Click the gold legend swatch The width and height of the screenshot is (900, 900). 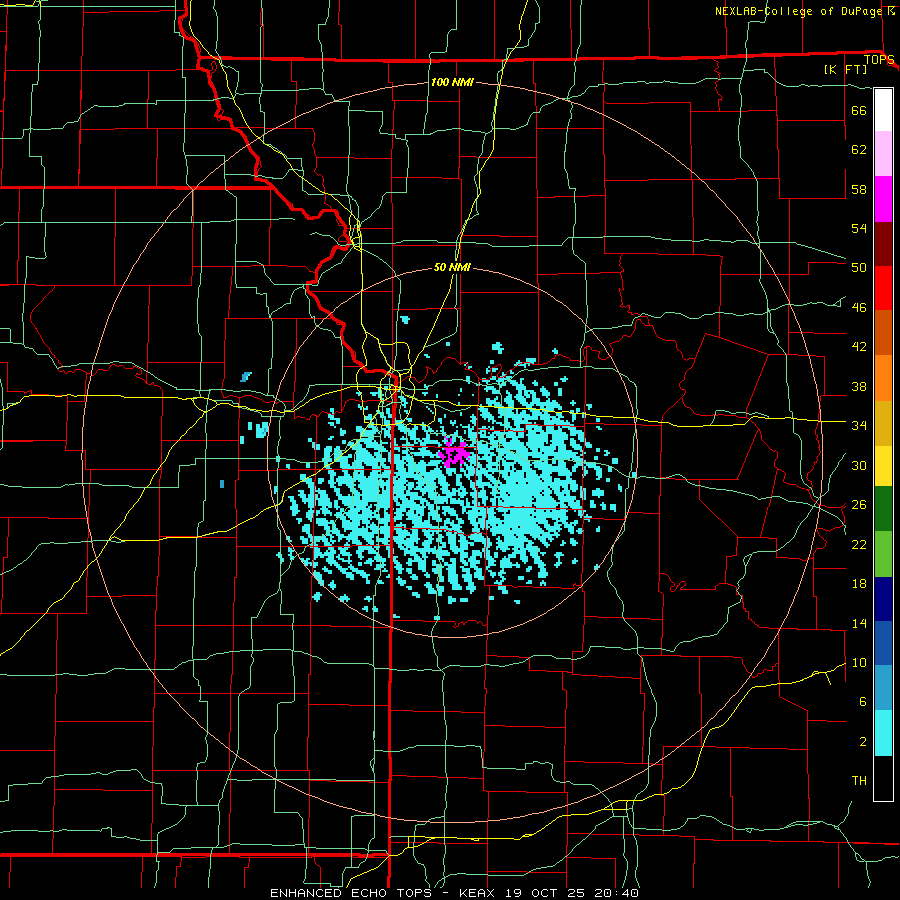coord(883,423)
